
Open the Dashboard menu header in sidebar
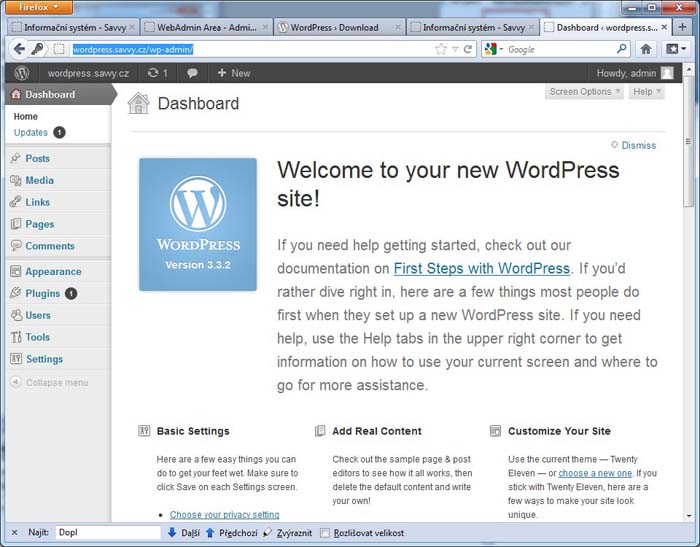click(58, 94)
